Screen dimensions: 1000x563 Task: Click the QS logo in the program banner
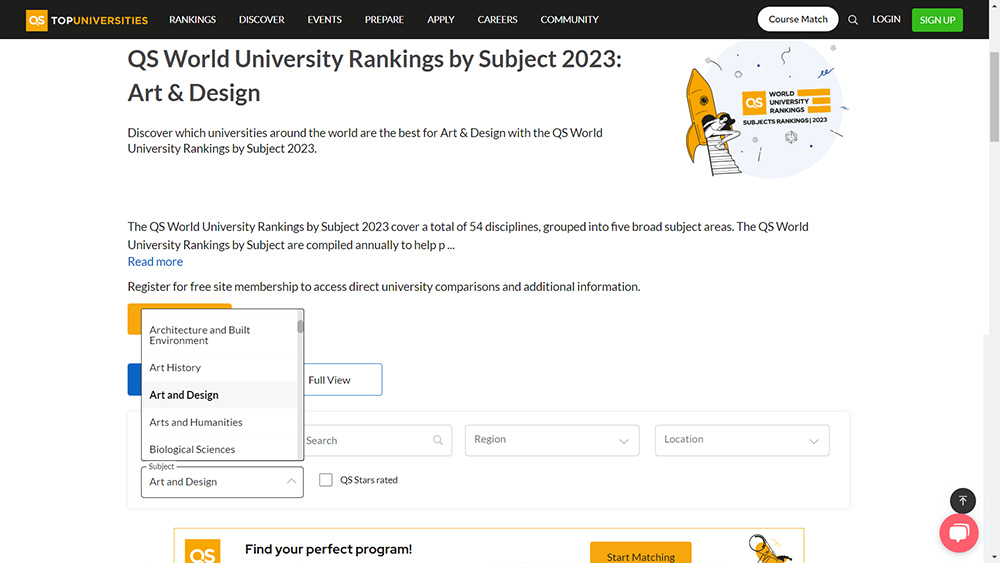click(x=202, y=552)
